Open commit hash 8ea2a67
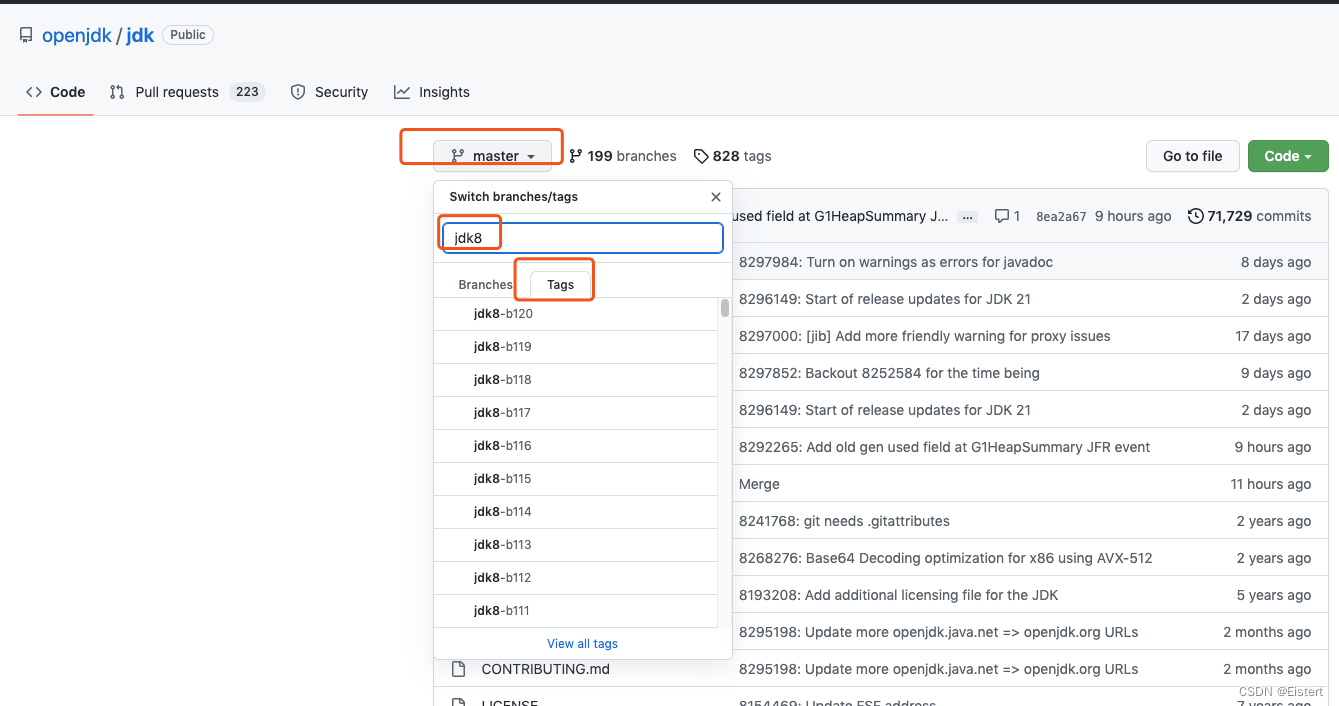 click(x=1061, y=216)
